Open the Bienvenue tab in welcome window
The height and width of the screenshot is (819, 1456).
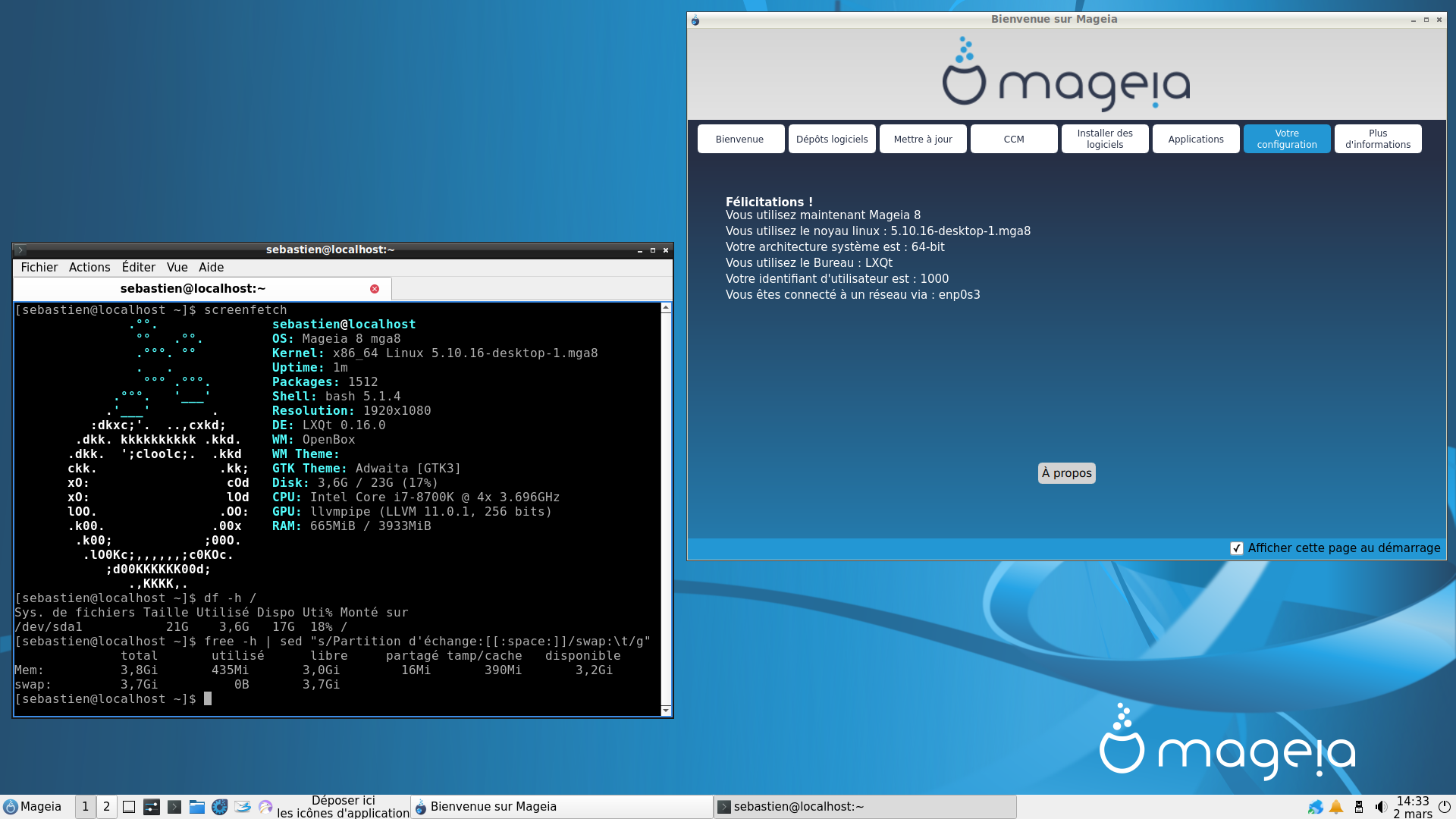tap(740, 139)
